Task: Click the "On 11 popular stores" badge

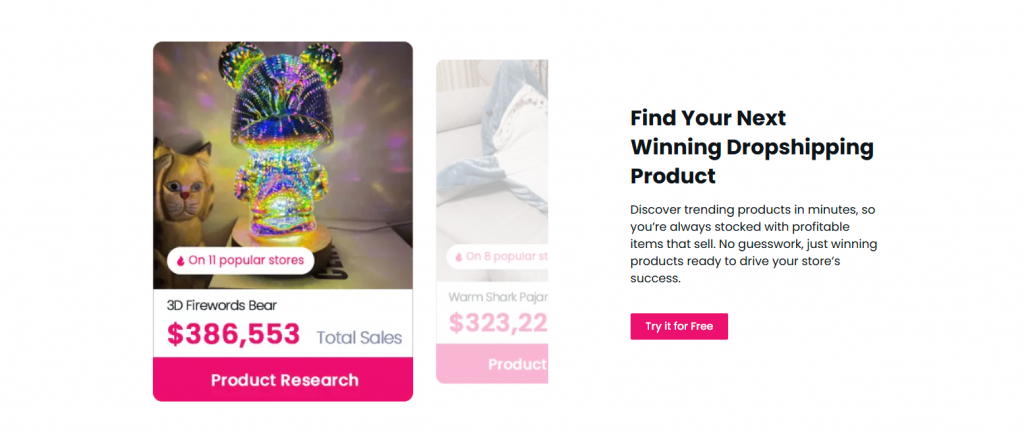Action: 240,261
